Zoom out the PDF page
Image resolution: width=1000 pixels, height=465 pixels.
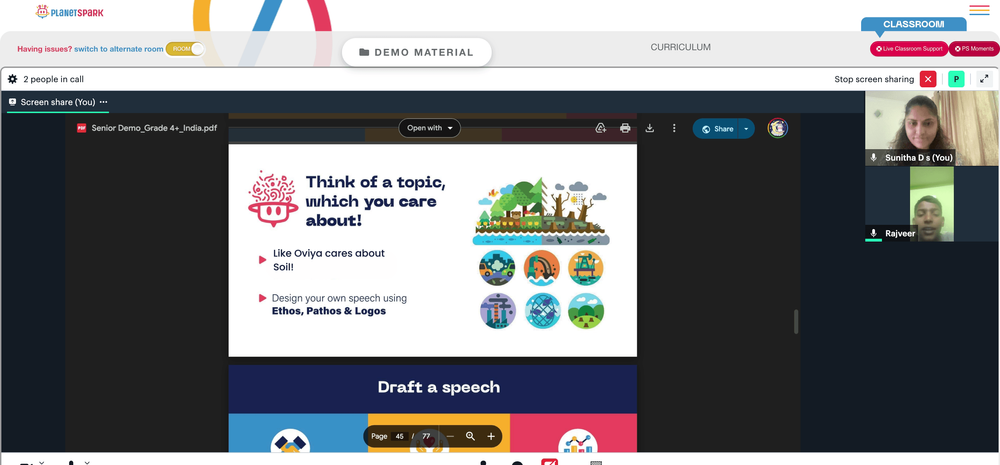pos(450,436)
